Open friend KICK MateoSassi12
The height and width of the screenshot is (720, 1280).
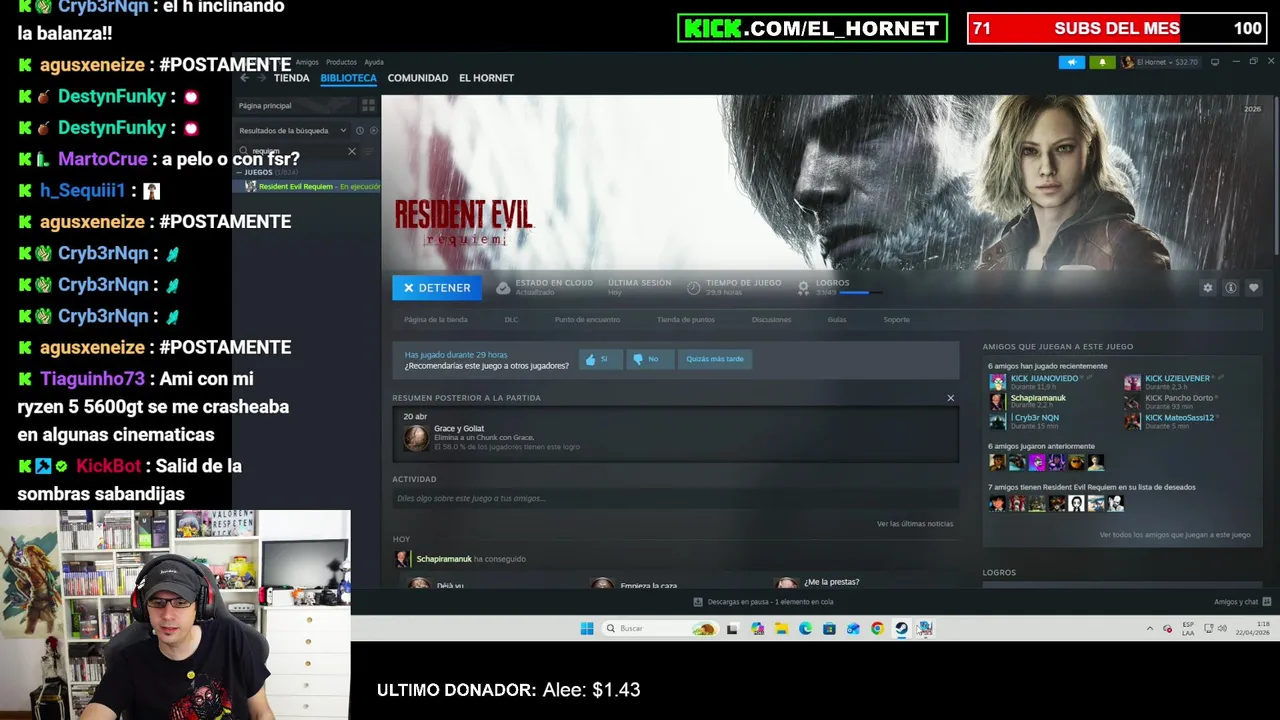[x=1179, y=417]
